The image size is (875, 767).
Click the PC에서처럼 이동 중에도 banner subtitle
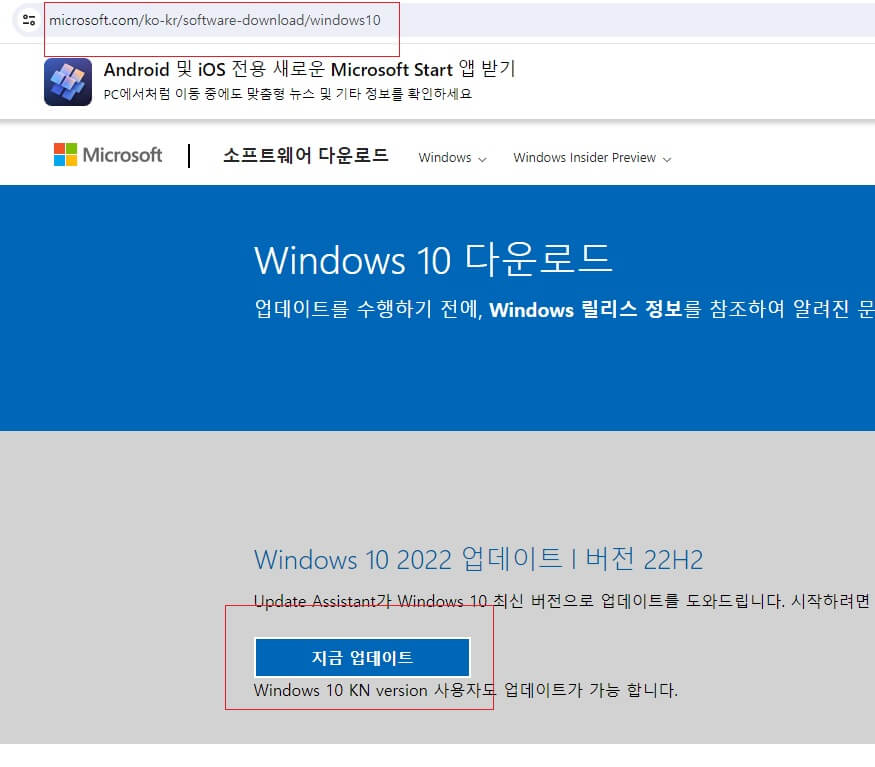(x=288, y=94)
